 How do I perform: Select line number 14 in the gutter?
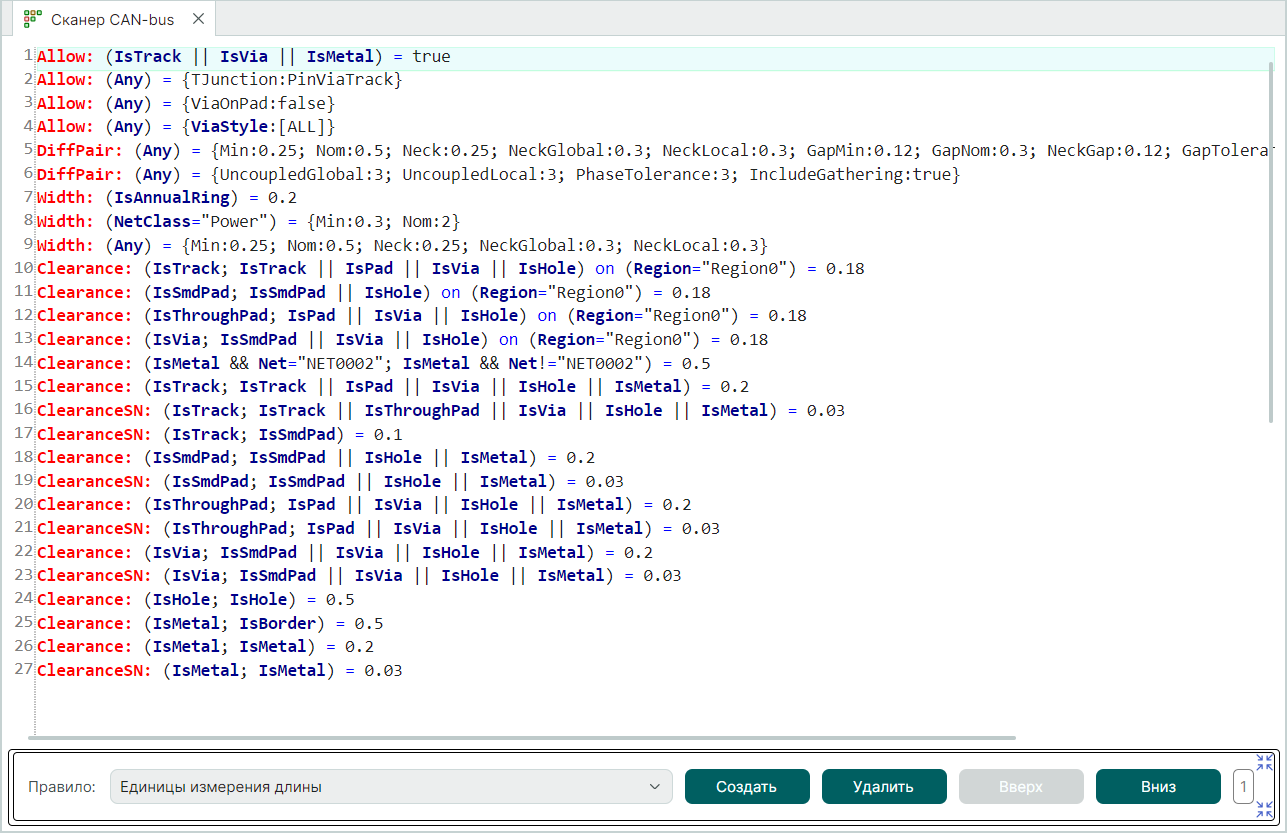coord(23,362)
